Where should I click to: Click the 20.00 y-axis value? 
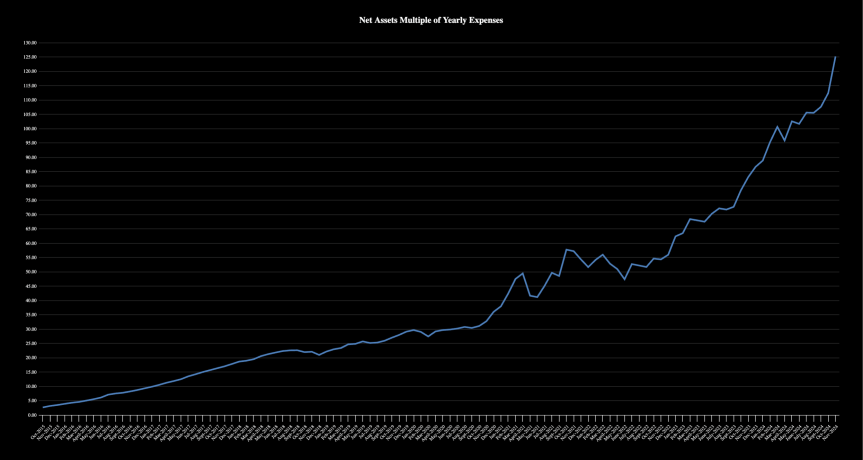coord(30,358)
